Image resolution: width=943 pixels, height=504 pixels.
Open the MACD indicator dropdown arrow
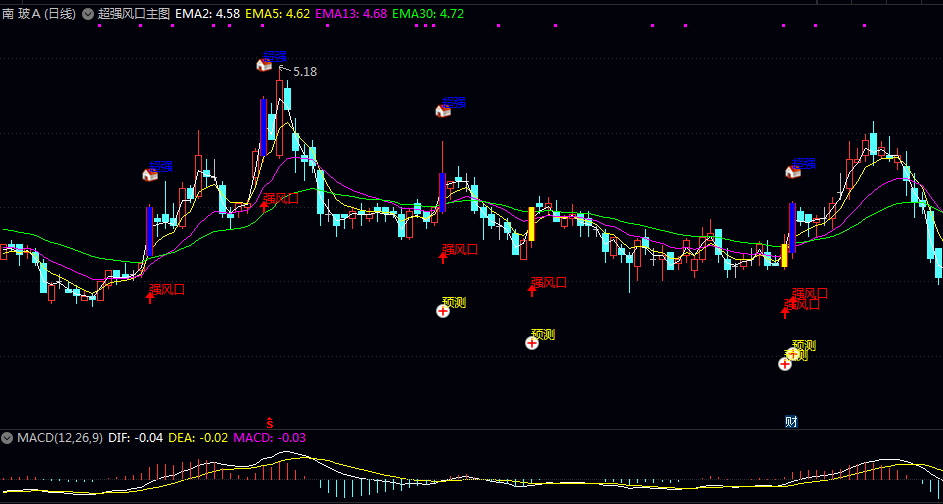tap(7, 438)
